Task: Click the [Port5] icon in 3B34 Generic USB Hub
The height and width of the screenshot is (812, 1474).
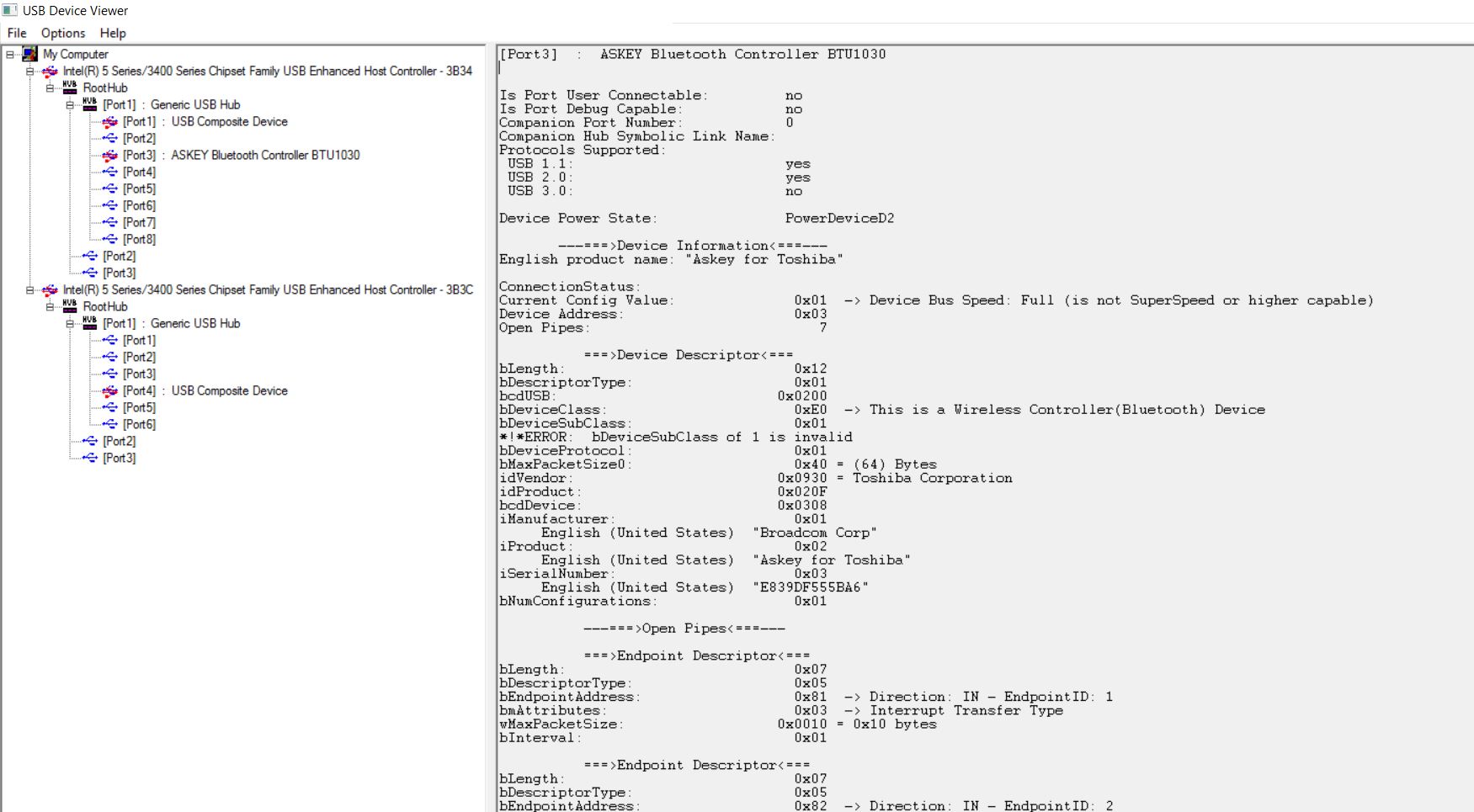Action: pyautogui.click(x=110, y=188)
